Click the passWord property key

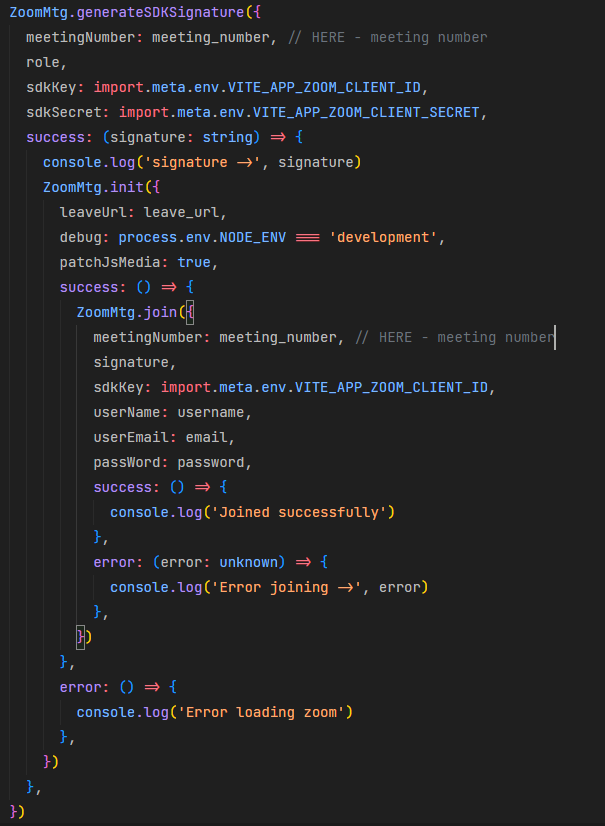(126, 463)
